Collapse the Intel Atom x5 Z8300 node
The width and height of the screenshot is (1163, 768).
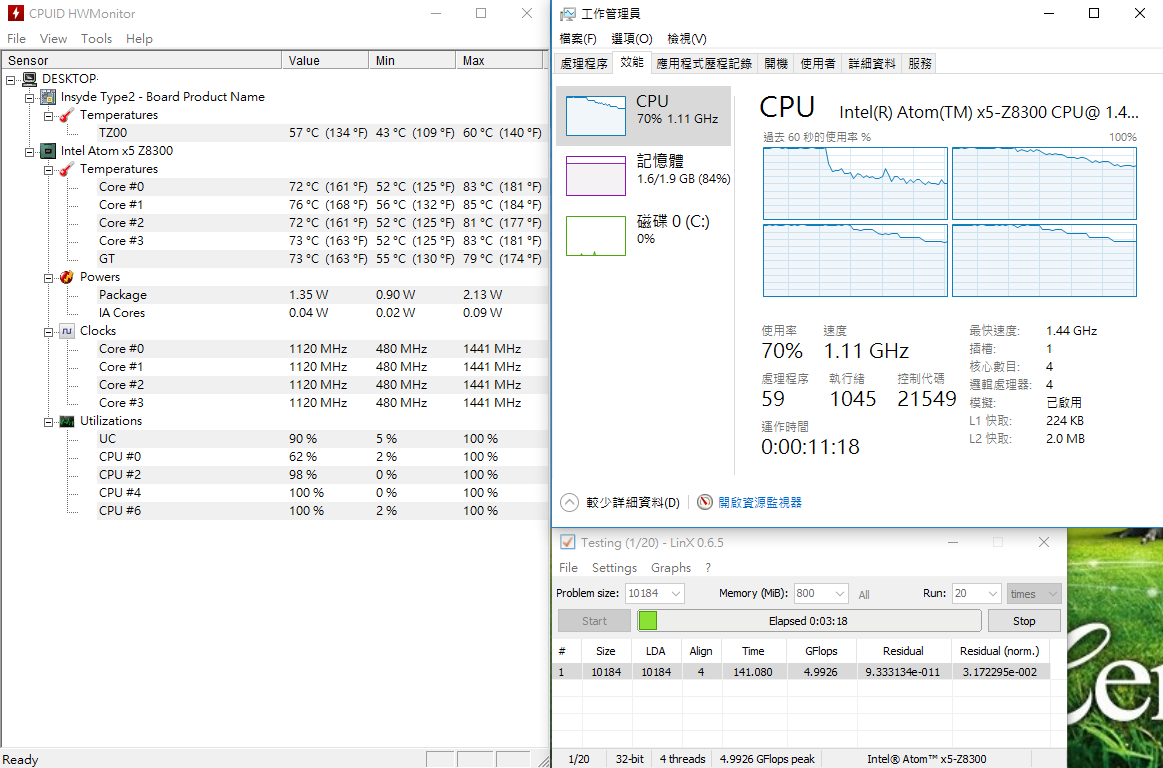click(x=30, y=151)
